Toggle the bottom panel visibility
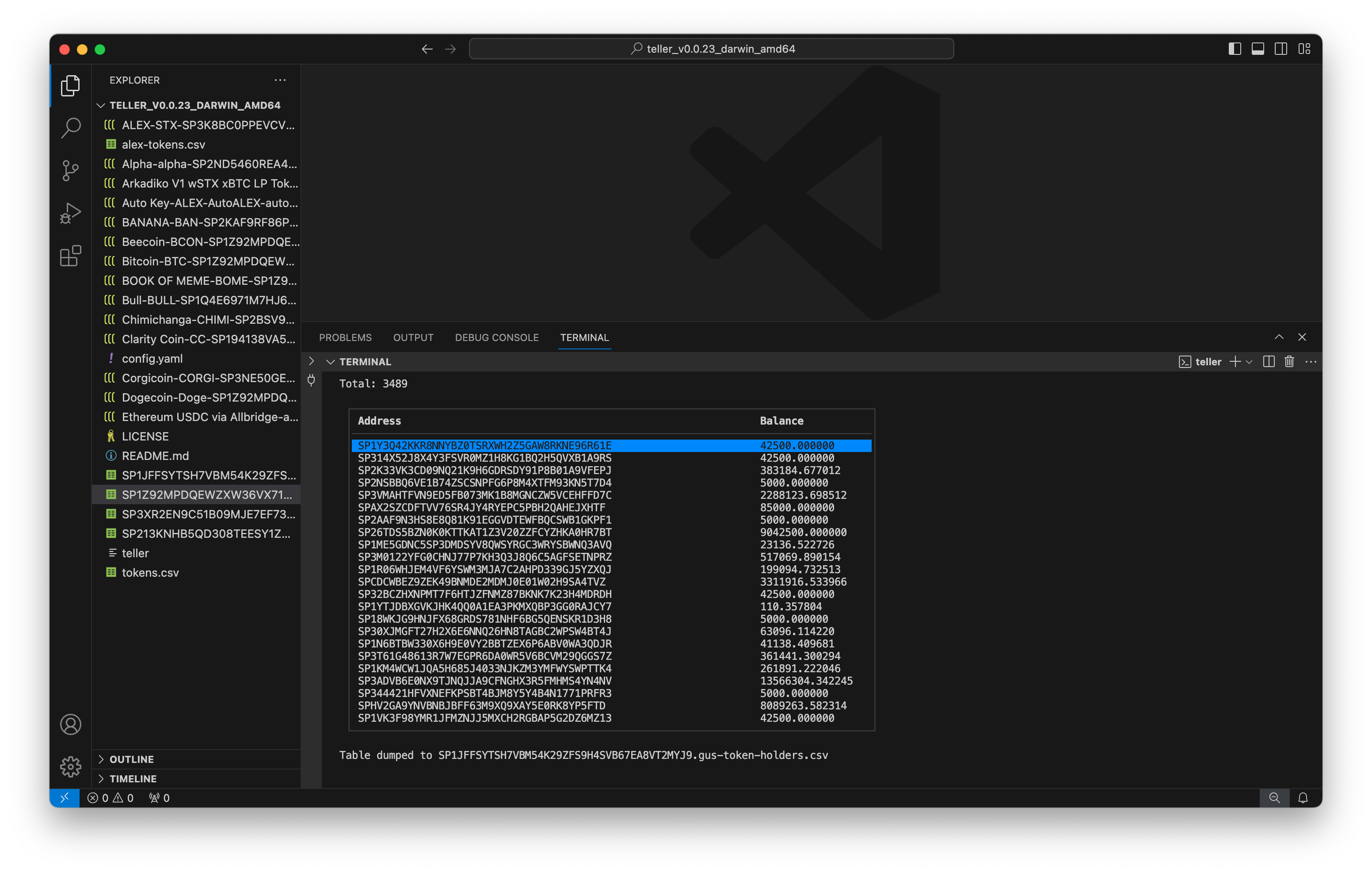This screenshot has height=873, width=1372. [1257, 49]
